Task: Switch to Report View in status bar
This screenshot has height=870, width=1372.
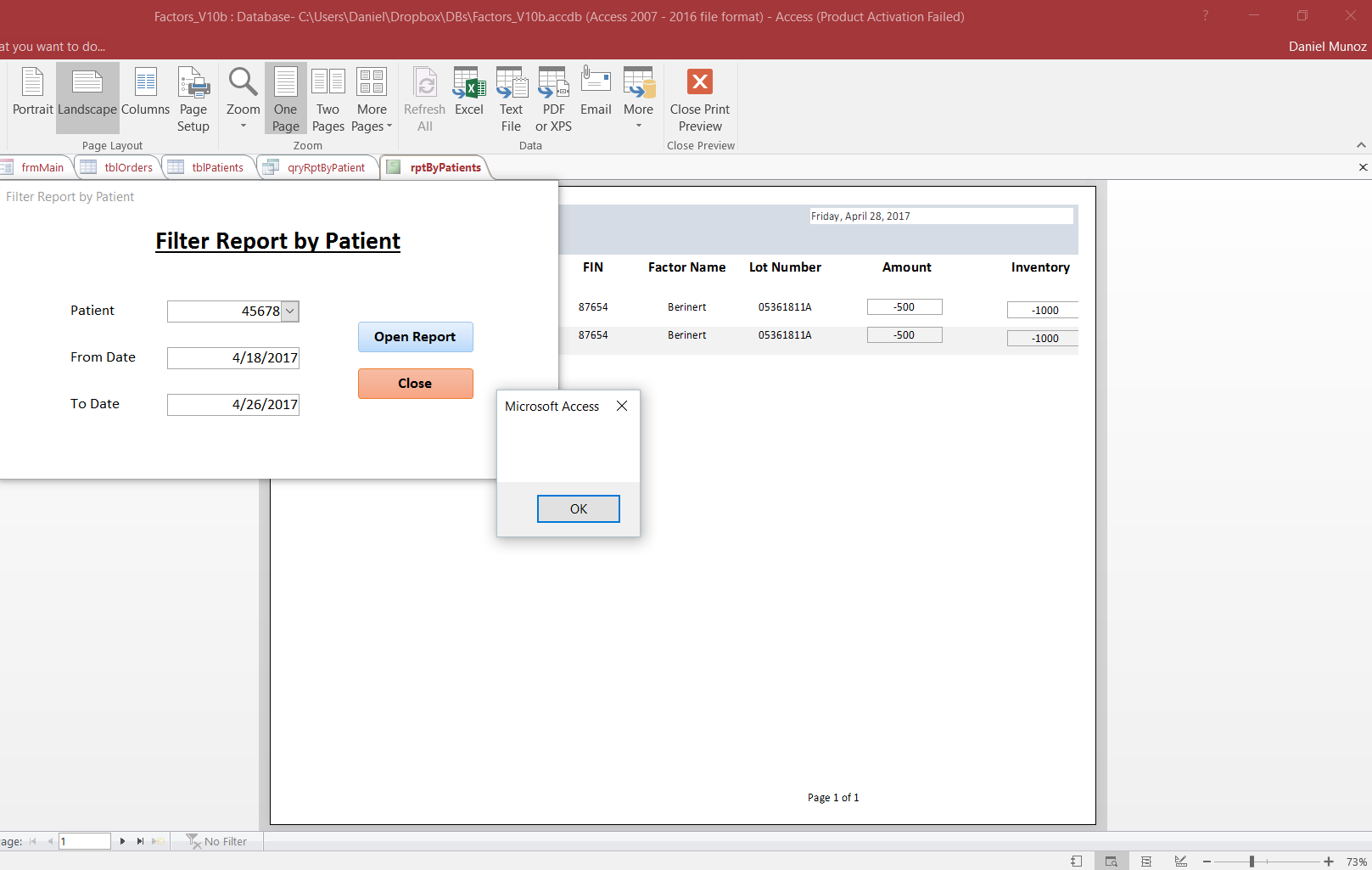Action: pyautogui.click(x=1077, y=861)
